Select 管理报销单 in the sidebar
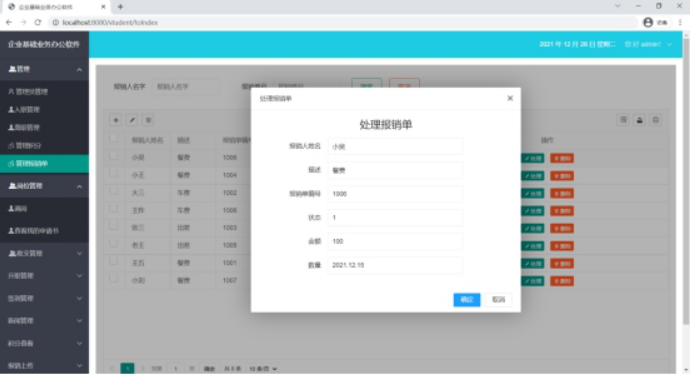Image resolution: width=692 pixels, height=374 pixels. coord(44,164)
